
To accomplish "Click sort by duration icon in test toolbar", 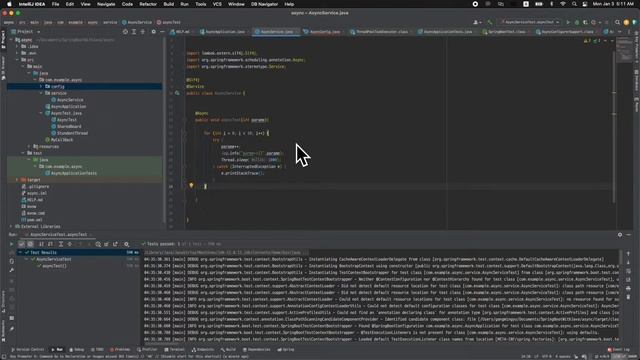I will coord(50,244).
